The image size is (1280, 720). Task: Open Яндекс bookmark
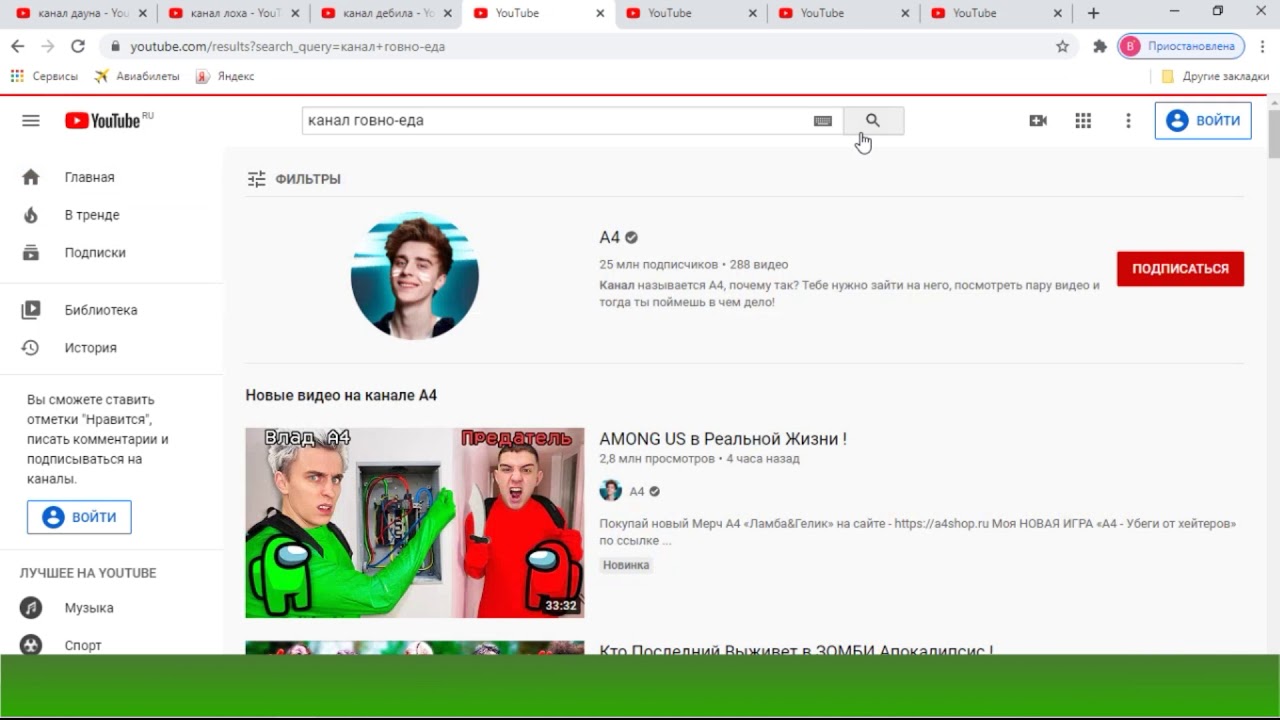click(225, 76)
